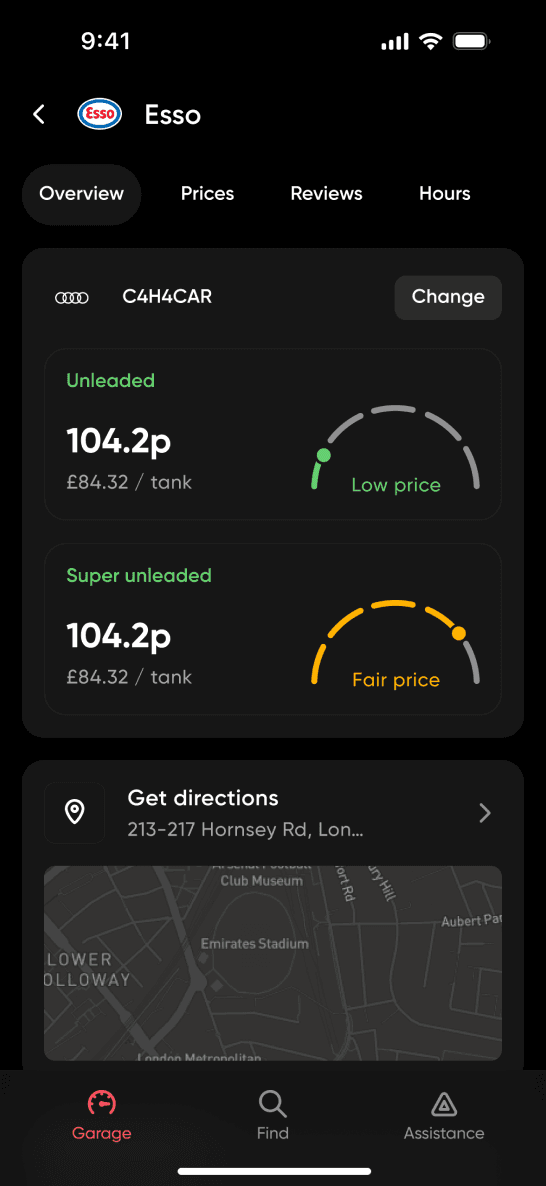The image size is (546, 1186).
Task: Tap the Audi rings car logo
Action: point(72,298)
